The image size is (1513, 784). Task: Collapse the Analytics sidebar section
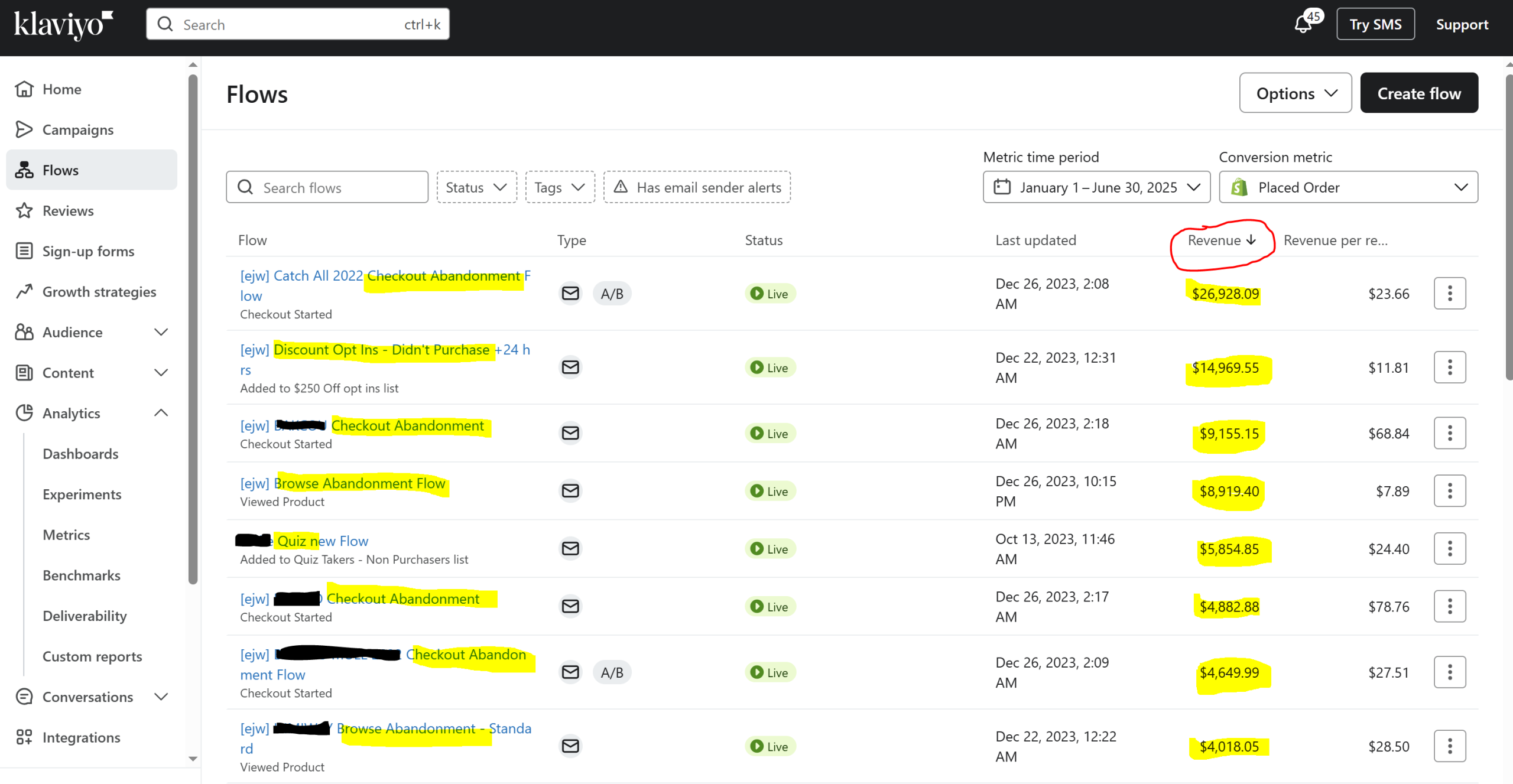click(161, 413)
